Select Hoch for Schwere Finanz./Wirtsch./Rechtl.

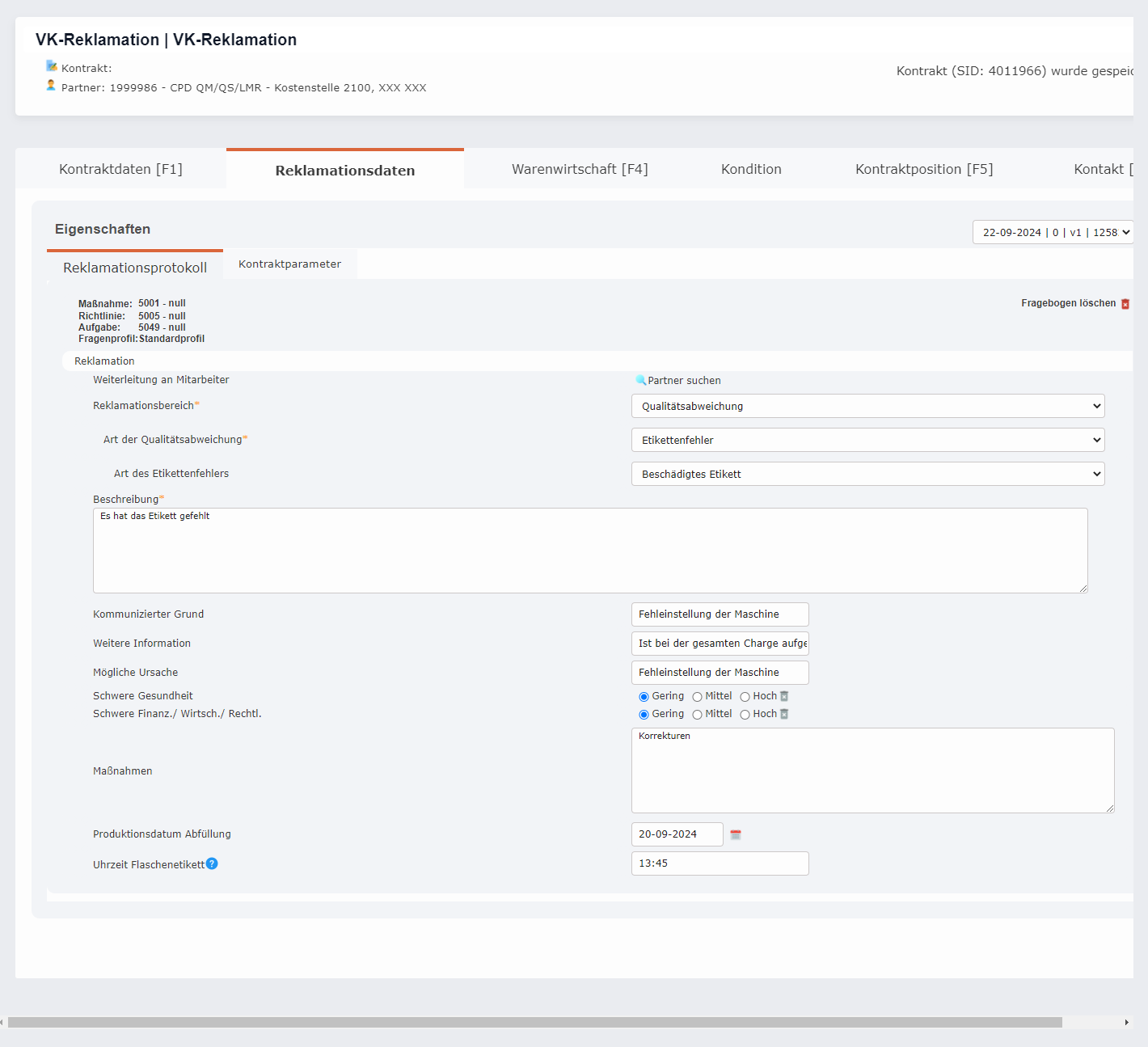(x=745, y=715)
